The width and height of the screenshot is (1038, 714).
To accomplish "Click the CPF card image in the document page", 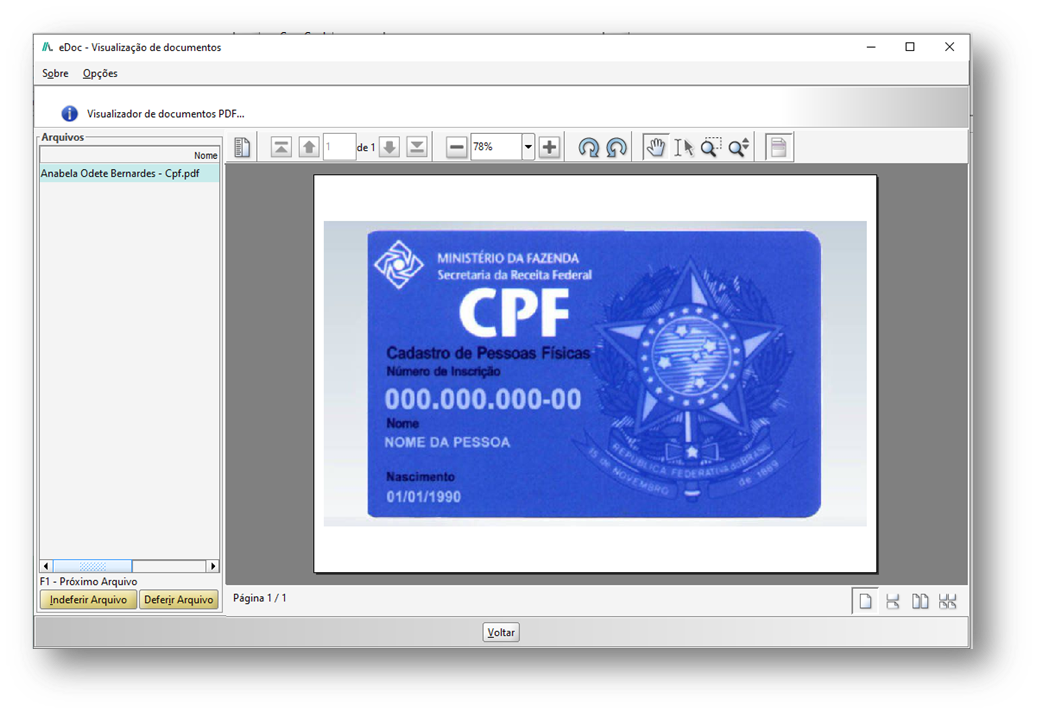I will (594, 374).
